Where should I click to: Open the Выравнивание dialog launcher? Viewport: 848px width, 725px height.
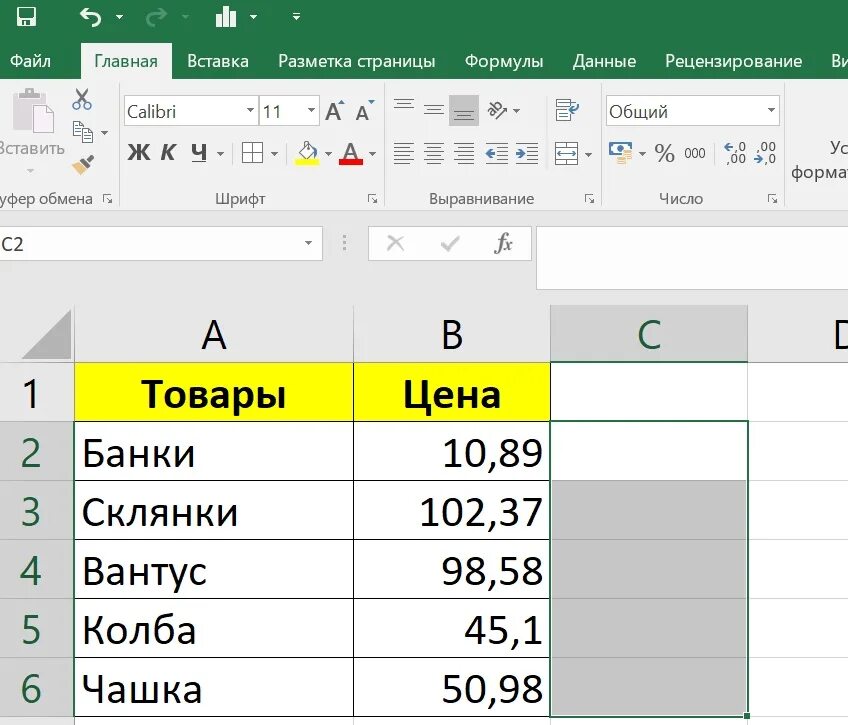589,199
